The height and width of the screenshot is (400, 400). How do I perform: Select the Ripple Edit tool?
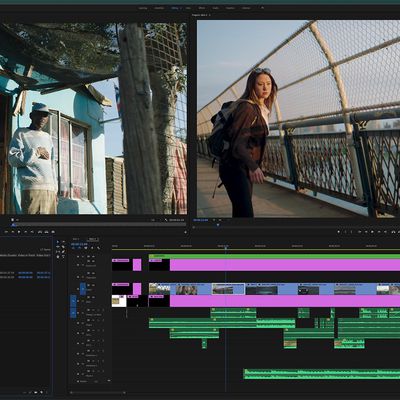coord(58,247)
